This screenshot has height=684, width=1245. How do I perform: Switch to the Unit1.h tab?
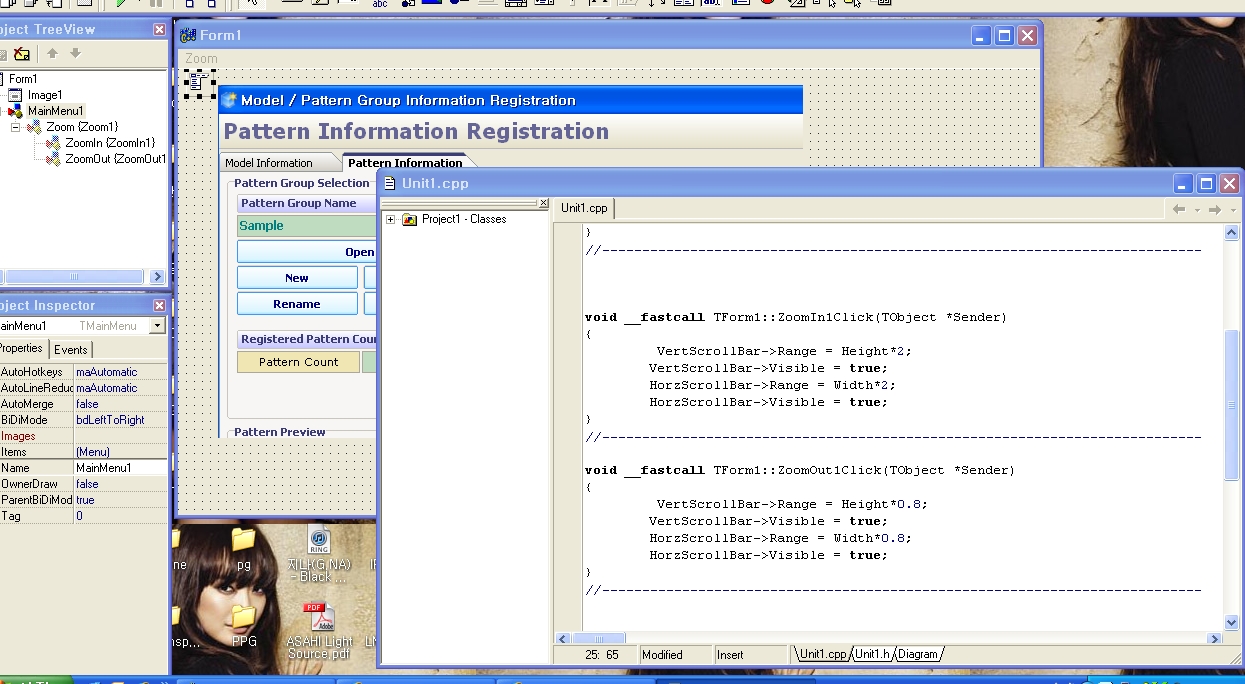(872, 654)
